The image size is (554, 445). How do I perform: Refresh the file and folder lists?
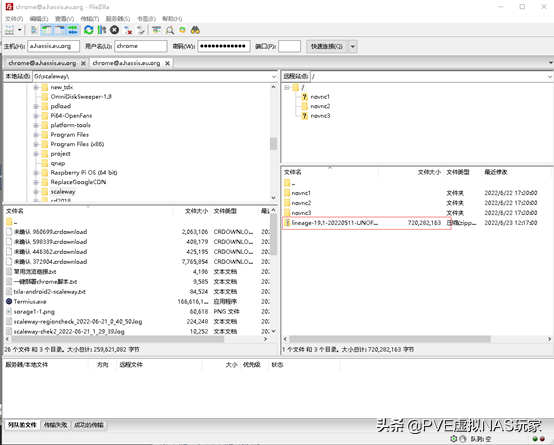[x=89, y=30]
